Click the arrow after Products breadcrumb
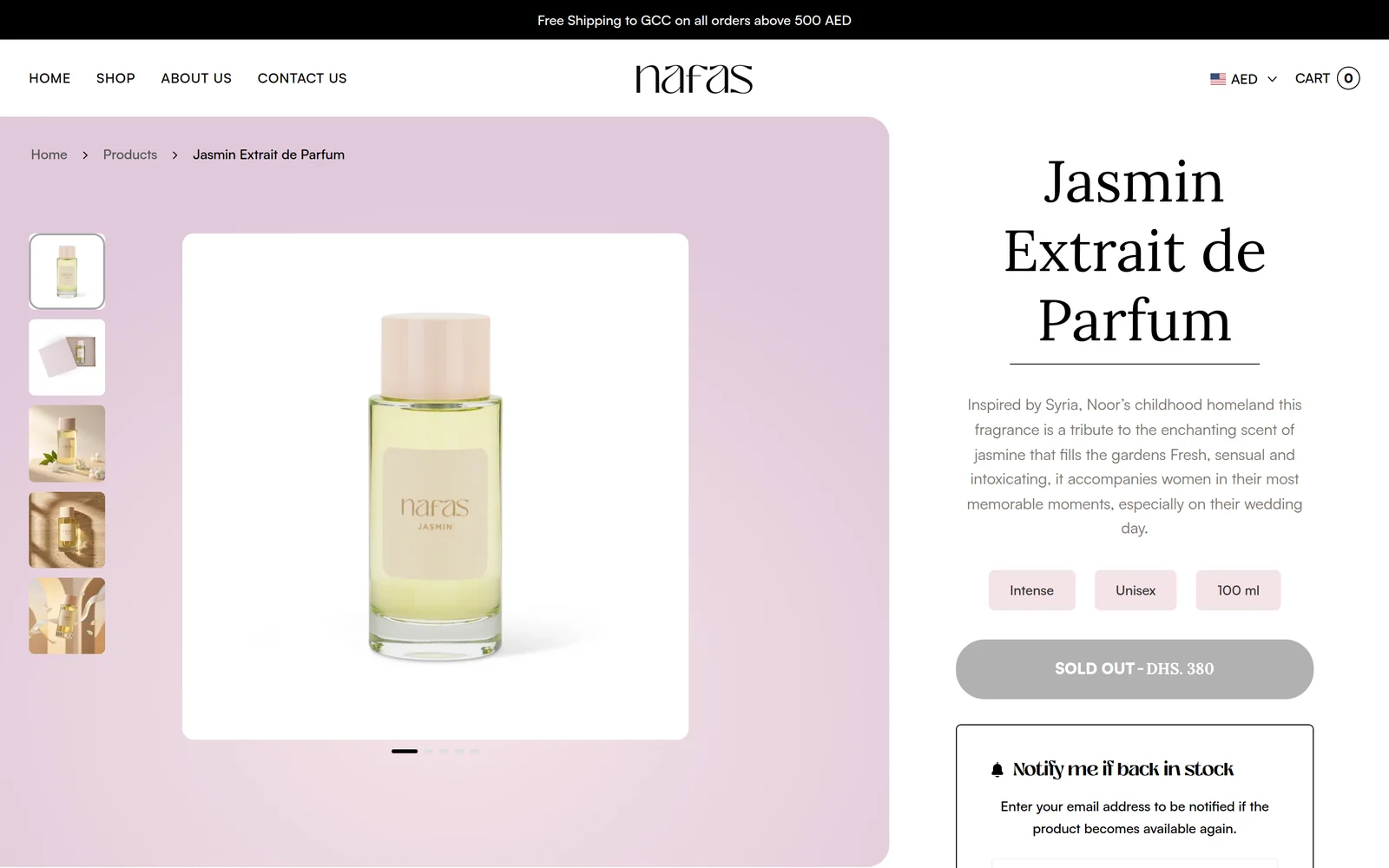The height and width of the screenshot is (868, 1389). [175, 155]
